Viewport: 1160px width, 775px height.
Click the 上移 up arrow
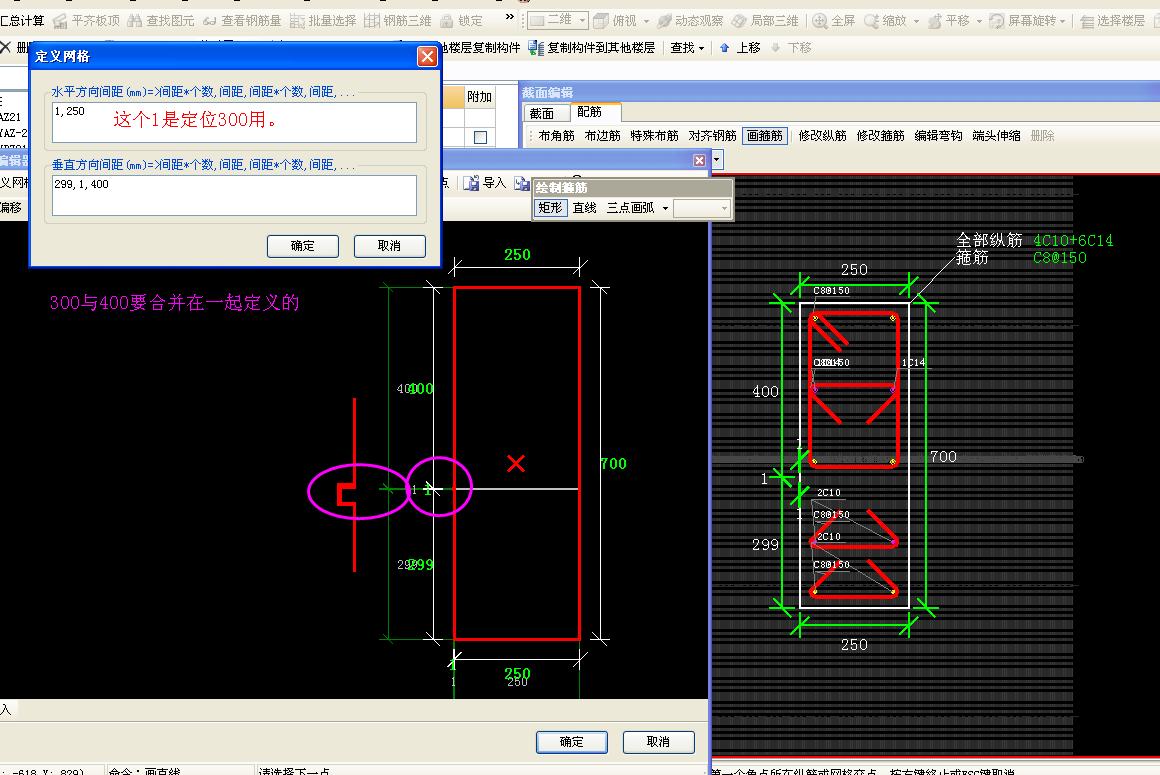(x=724, y=47)
